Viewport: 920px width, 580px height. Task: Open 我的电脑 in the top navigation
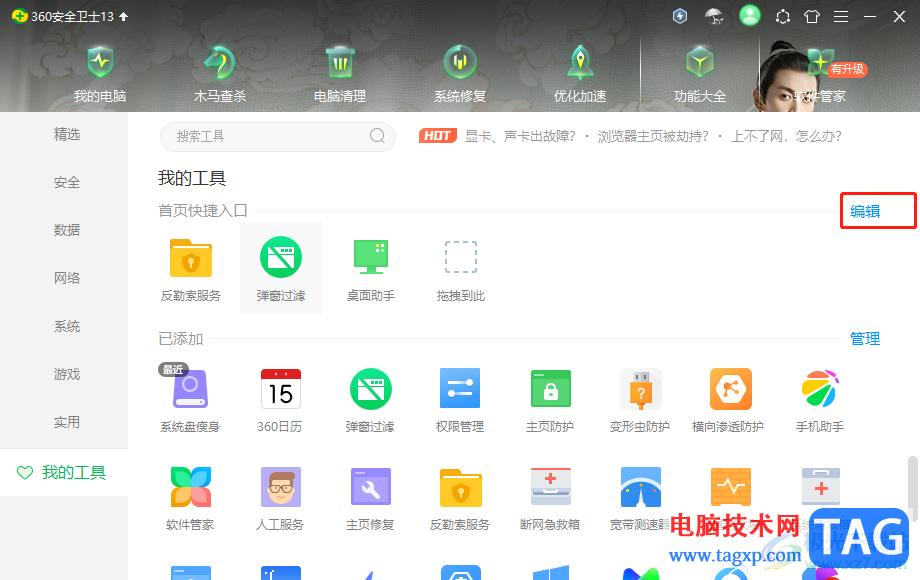tap(100, 74)
